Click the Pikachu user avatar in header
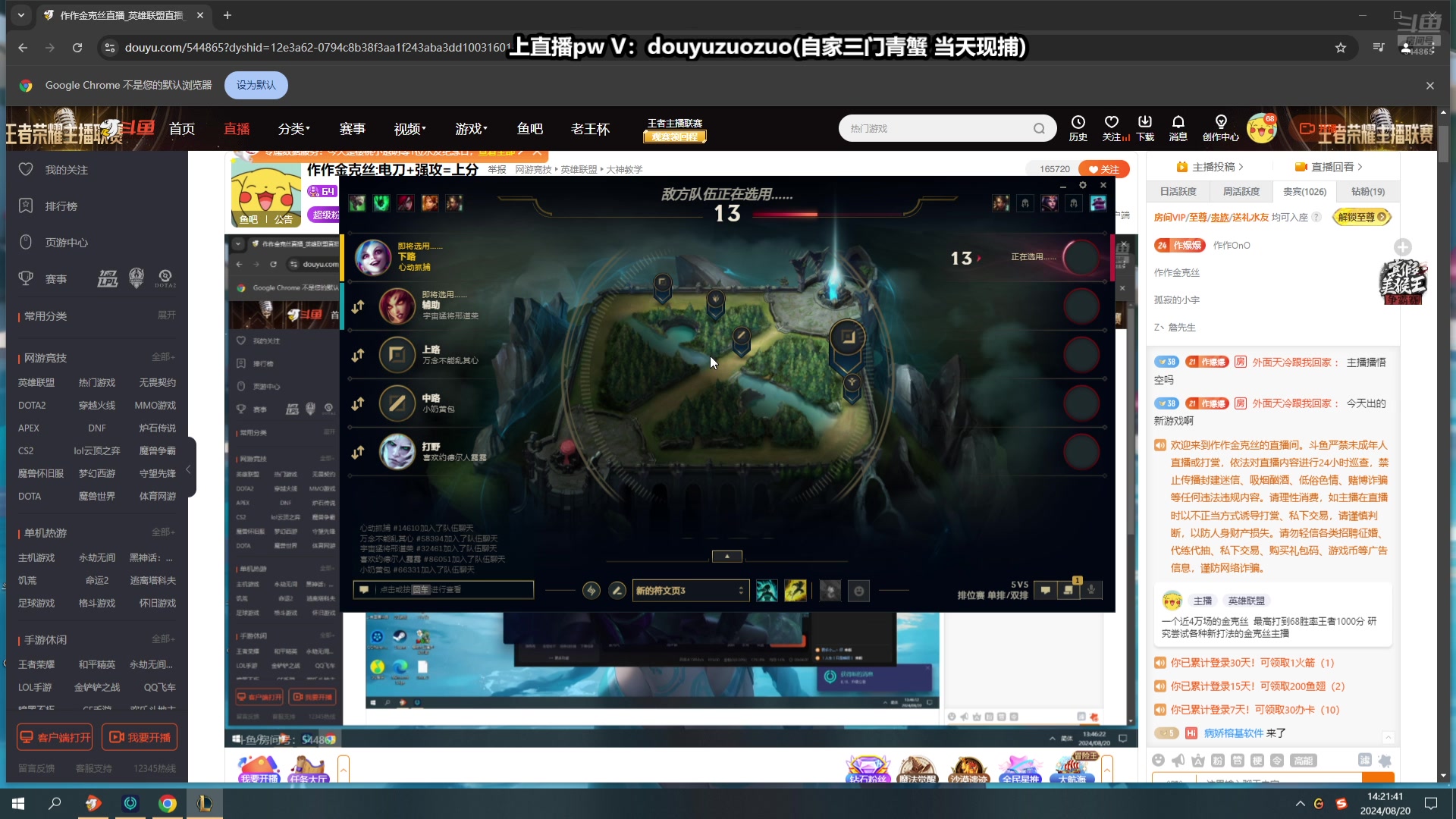Viewport: 1456px width, 819px height. (1262, 128)
